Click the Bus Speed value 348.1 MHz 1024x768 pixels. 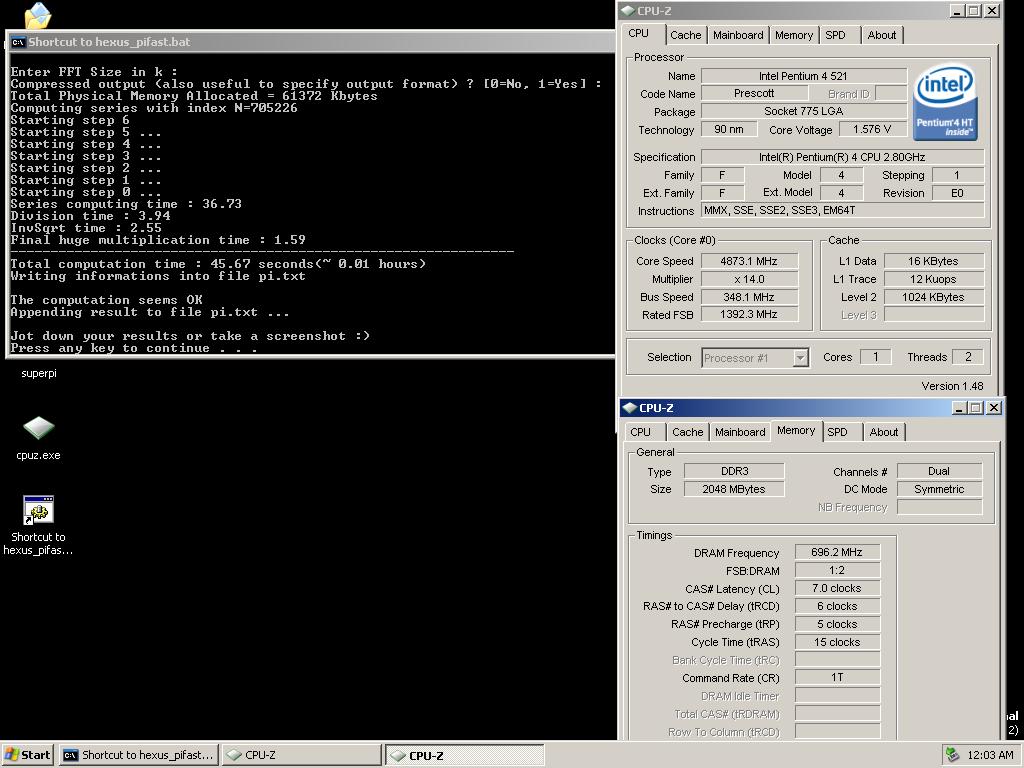tap(749, 297)
